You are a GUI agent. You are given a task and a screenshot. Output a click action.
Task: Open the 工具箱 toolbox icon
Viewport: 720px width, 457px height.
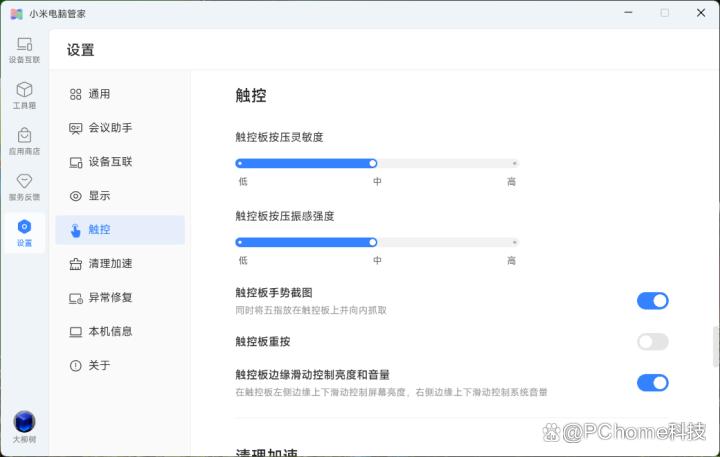click(x=24, y=94)
